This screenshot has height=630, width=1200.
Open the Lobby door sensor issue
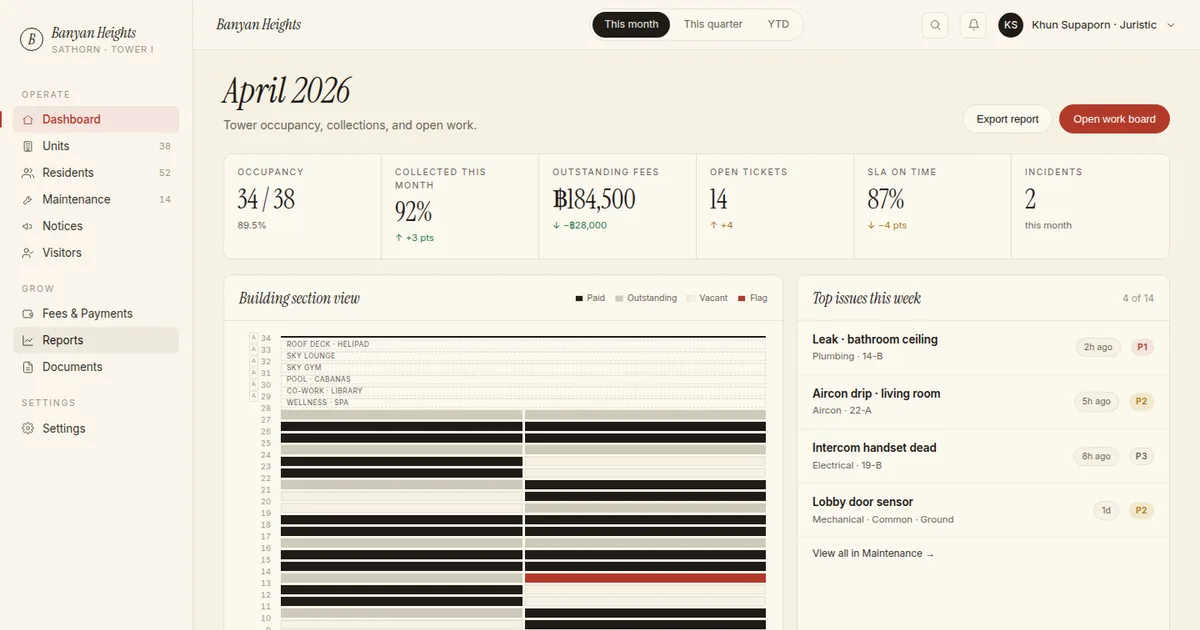(983, 510)
